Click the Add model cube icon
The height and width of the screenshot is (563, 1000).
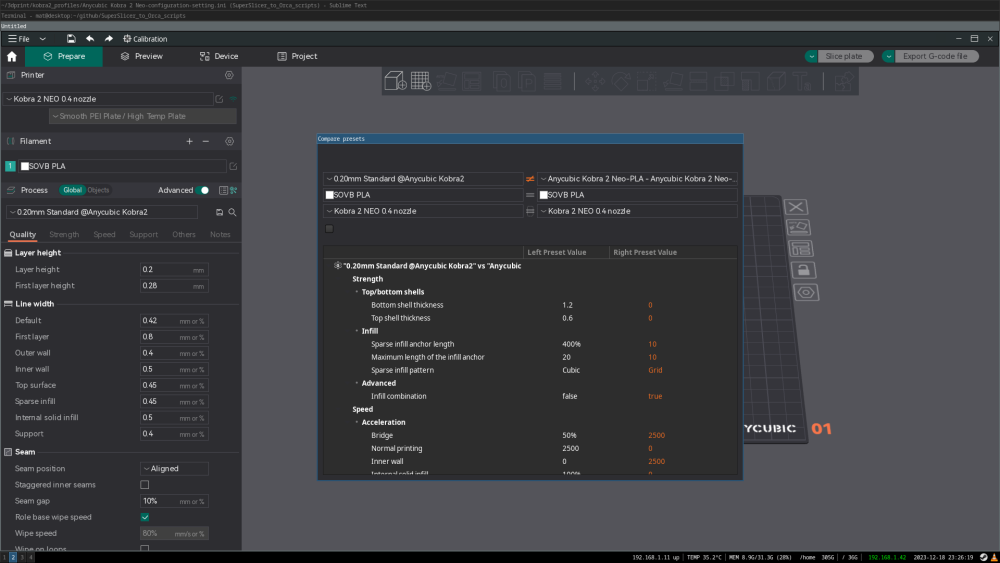(x=395, y=81)
